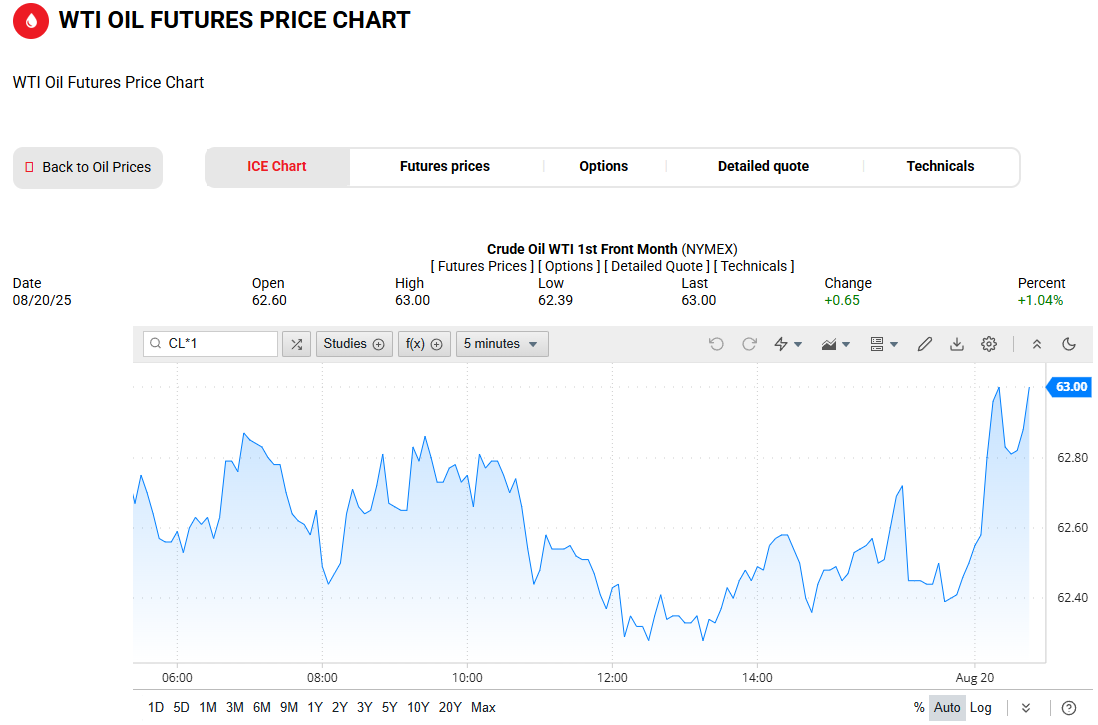
Task: Set chart range to 1D
Action: [x=156, y=707]
